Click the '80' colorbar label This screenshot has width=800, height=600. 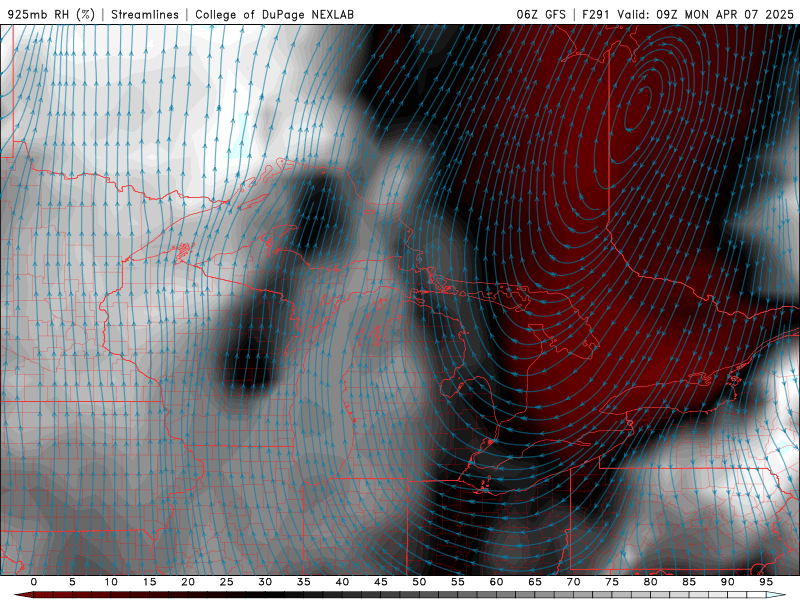point(650,582)
